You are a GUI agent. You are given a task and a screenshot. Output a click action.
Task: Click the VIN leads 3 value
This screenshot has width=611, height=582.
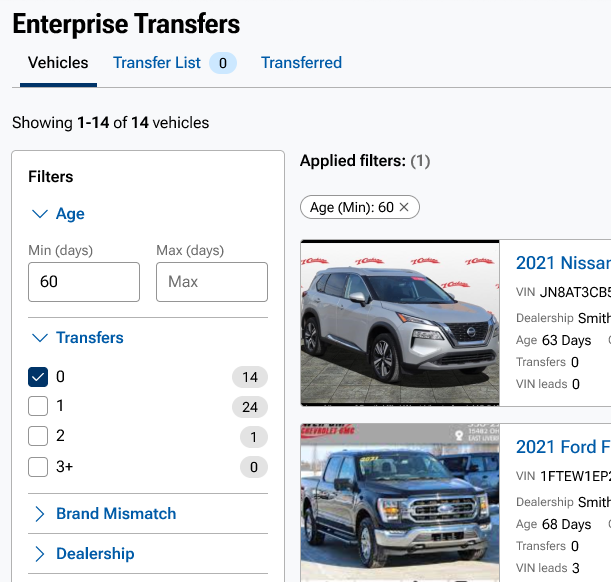tap(576, 568)
